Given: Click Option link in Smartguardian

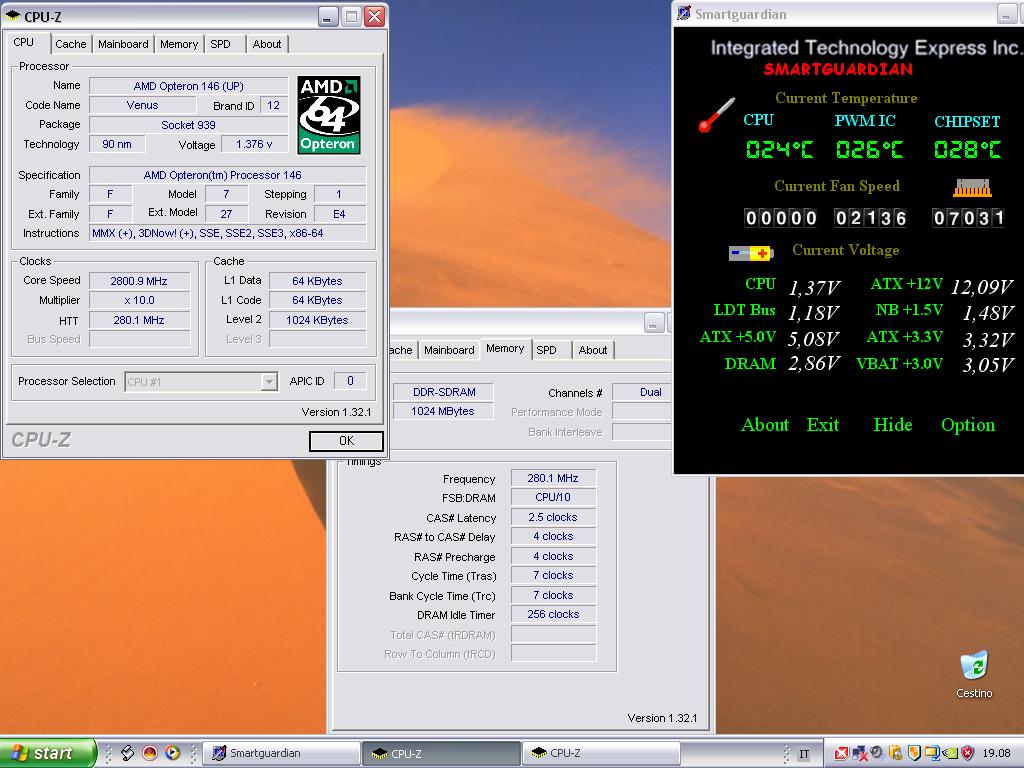Looking at the screenshot, I should pyautogui.click(x=968, y=425).
